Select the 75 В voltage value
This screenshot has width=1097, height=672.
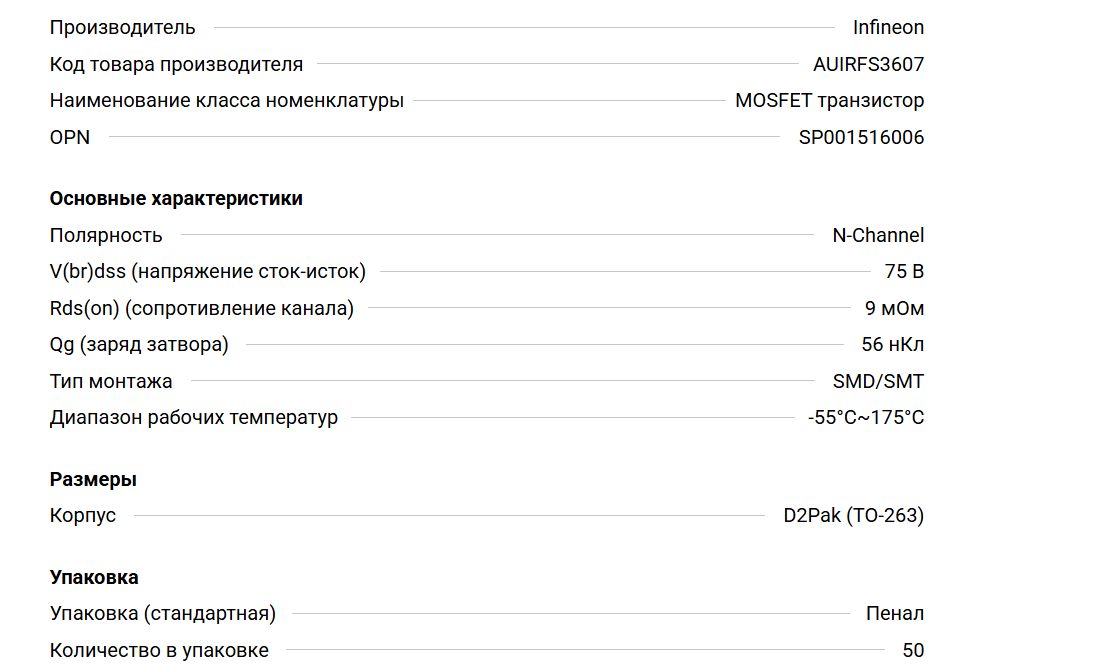click(x=904, y=271)
